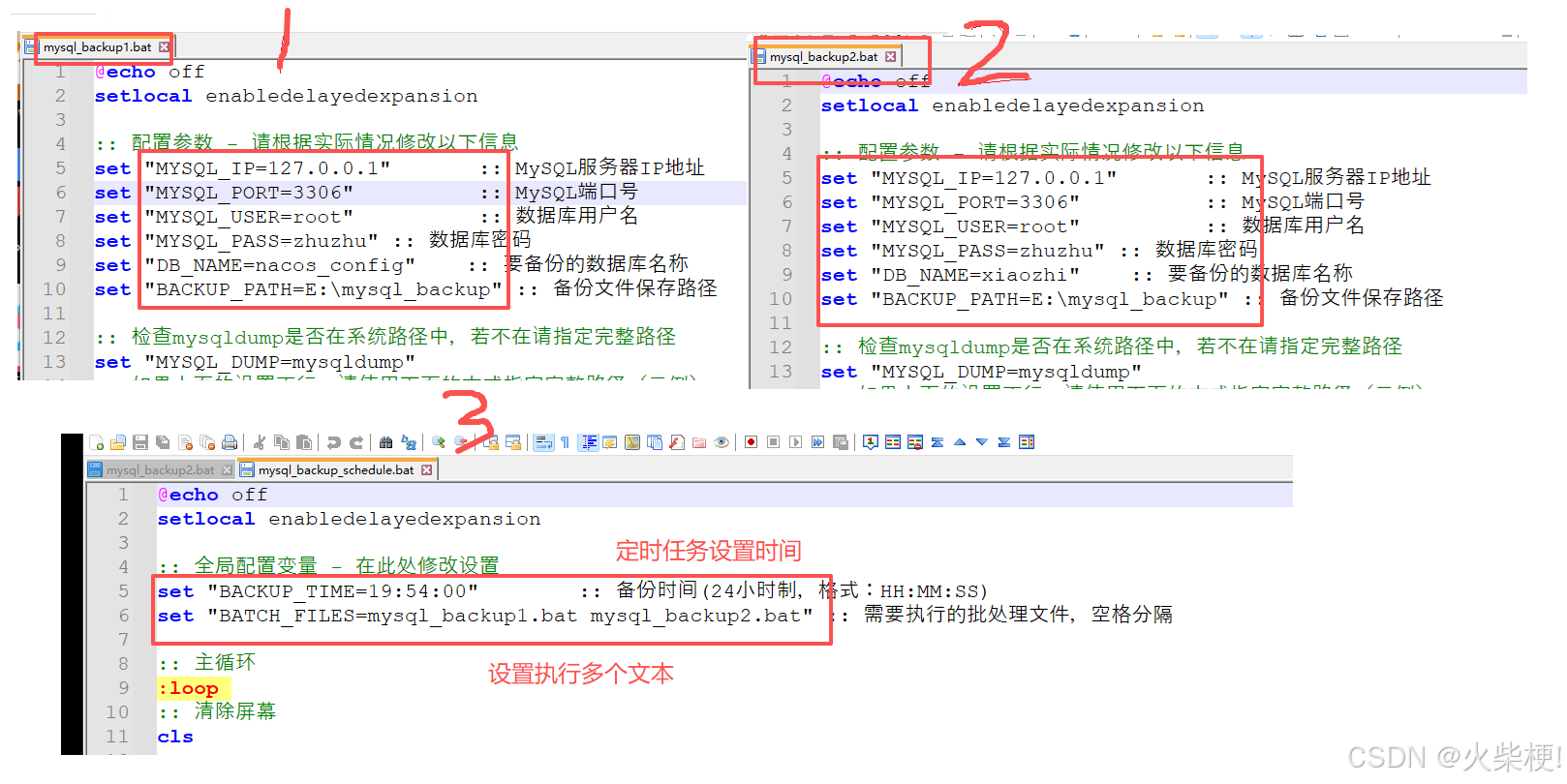The height and width of the screenshot is (784, 1567).
Task: Click the next difference down arrow
Action: pos(981,442)
